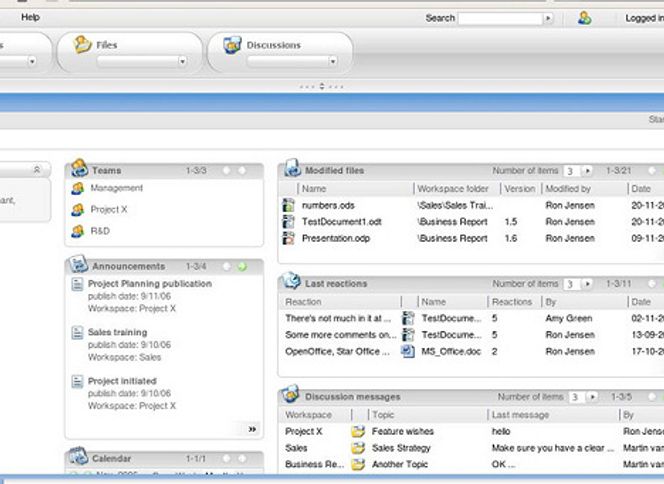Click folder icon for Sales Strategy topic

click(x=358, y=448)
